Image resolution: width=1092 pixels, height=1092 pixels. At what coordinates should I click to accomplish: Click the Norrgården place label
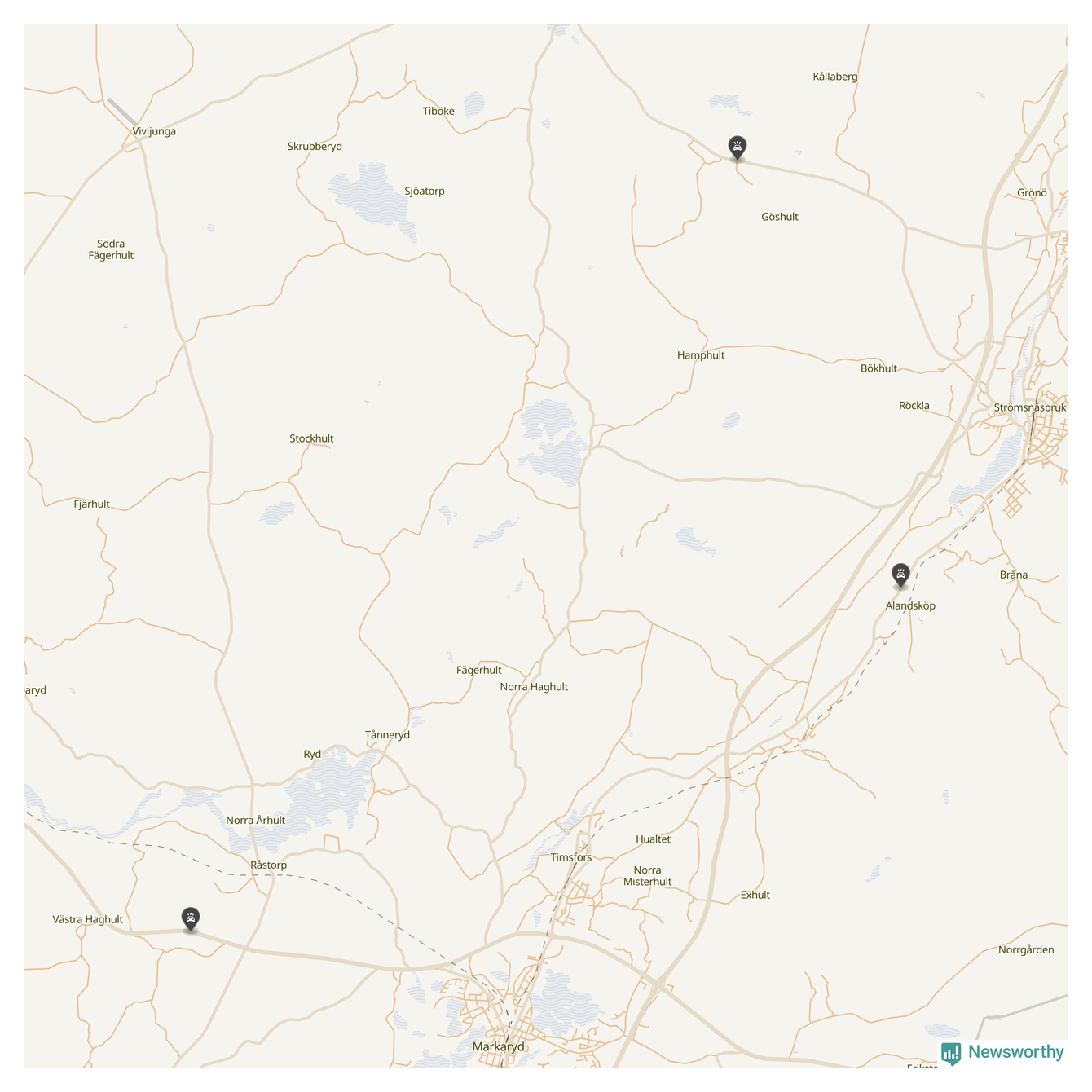(x=1026, y=950)
